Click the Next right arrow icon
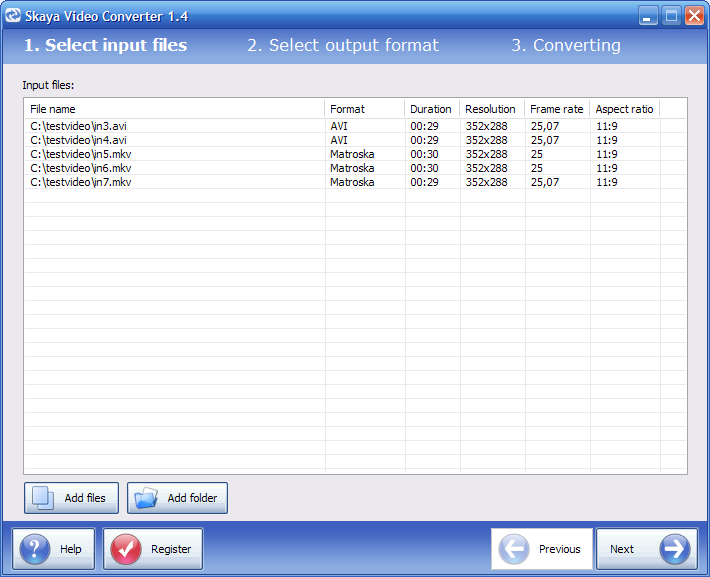This screenshot has height=577, width=710. tap(675, 549)
